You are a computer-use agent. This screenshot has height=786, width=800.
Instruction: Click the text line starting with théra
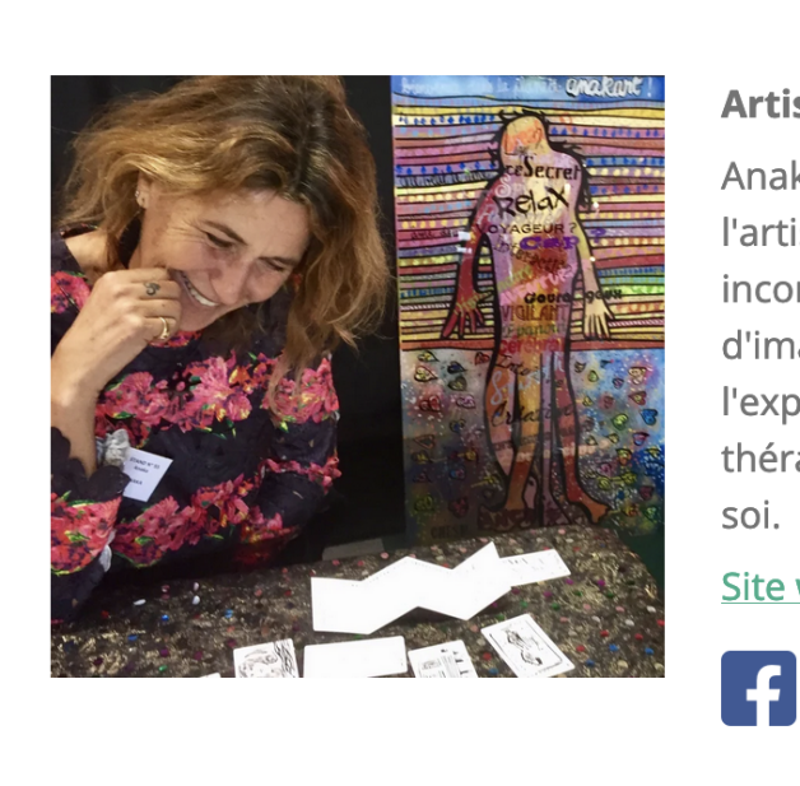tap(761, 459)
